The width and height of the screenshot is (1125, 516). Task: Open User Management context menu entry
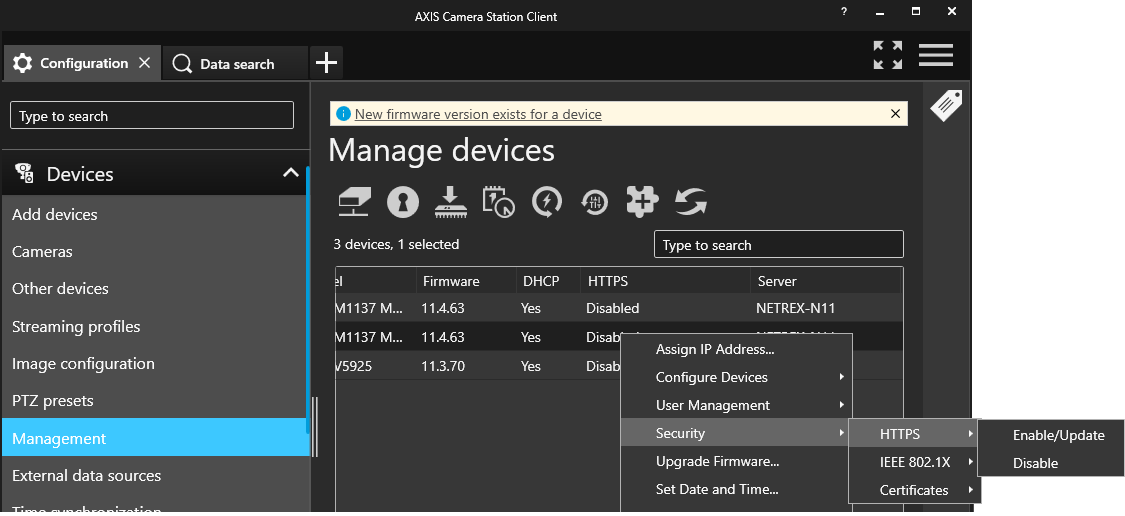[x=736, y=405]
